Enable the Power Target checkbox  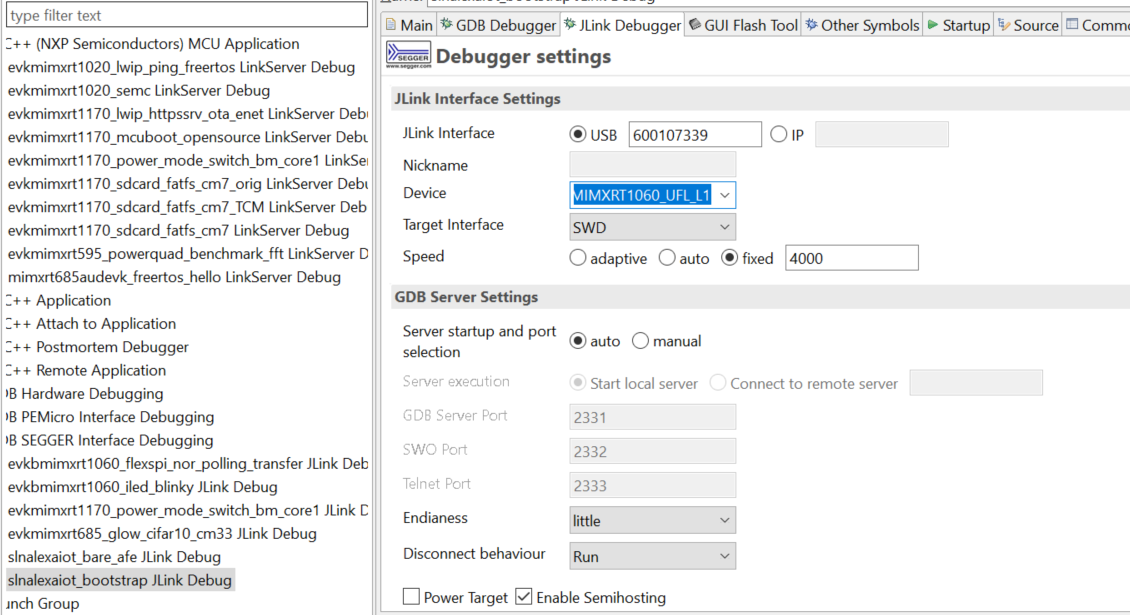pos(411,596)
